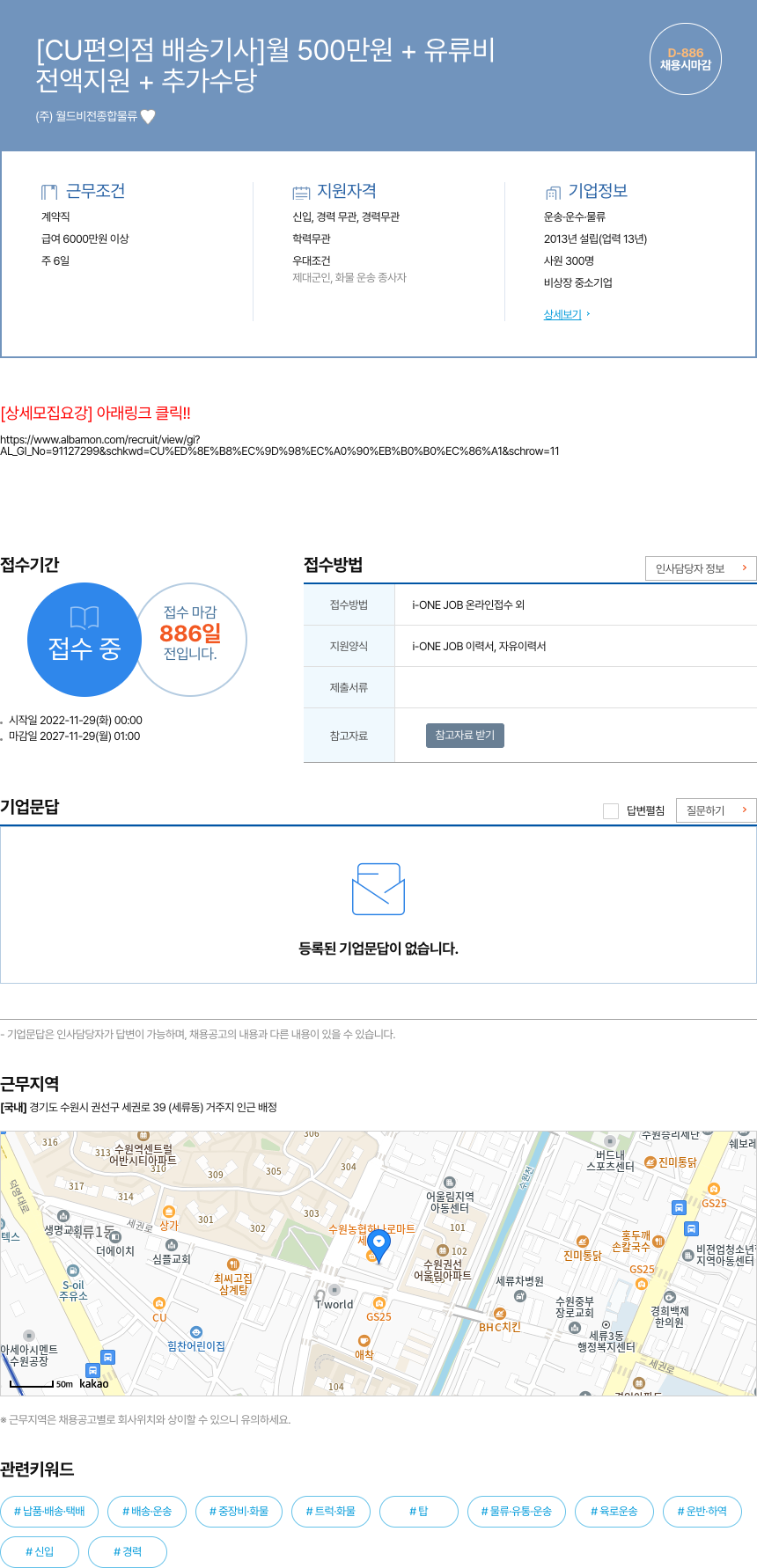The height and width of the screenshot is (1568, 757).
Task: Click the 힘찬어린이집 map marker
Action: pyautogui.click(x=196, y=1332)
